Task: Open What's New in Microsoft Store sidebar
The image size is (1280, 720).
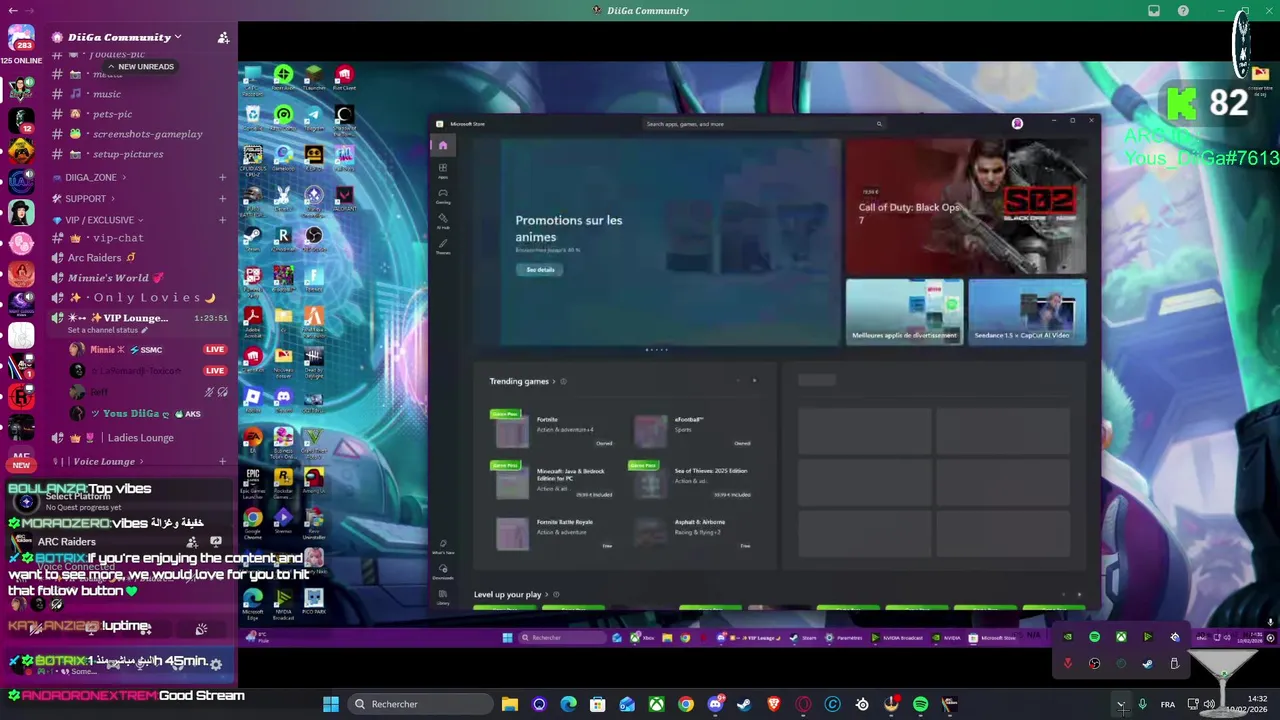Action: tap(443, 547)
